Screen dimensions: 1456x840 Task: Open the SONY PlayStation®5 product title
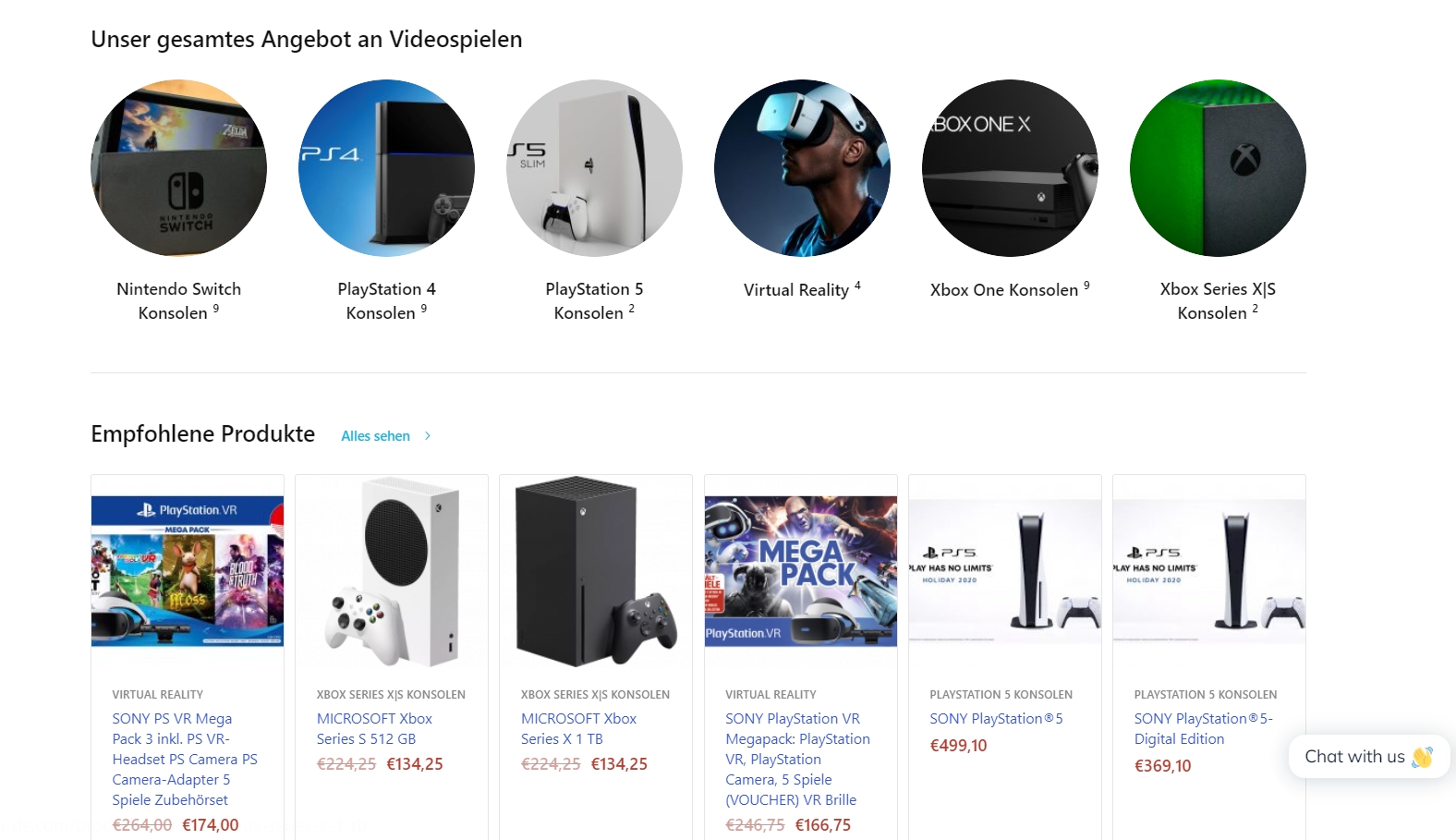tap(996, 719)
